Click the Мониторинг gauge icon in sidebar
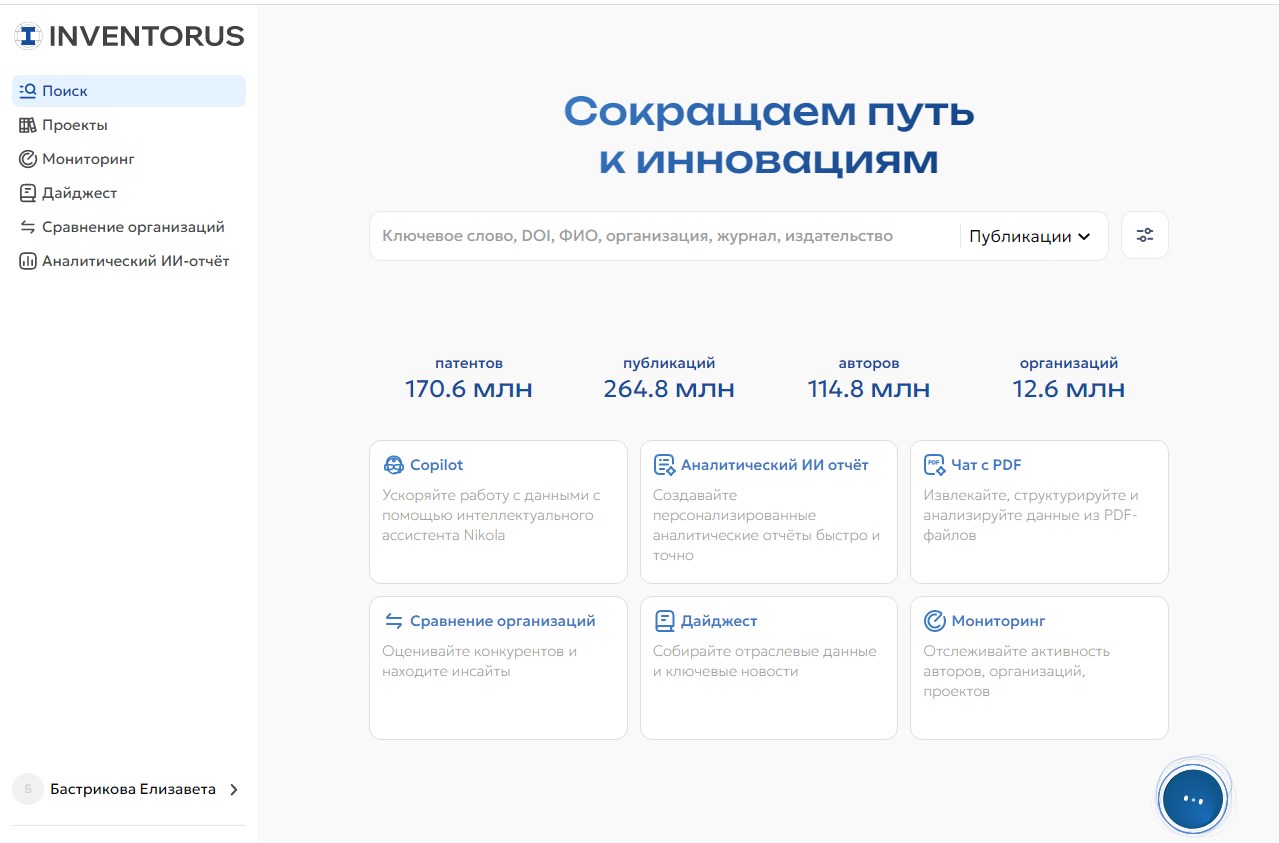 click(x=28, y=159)
